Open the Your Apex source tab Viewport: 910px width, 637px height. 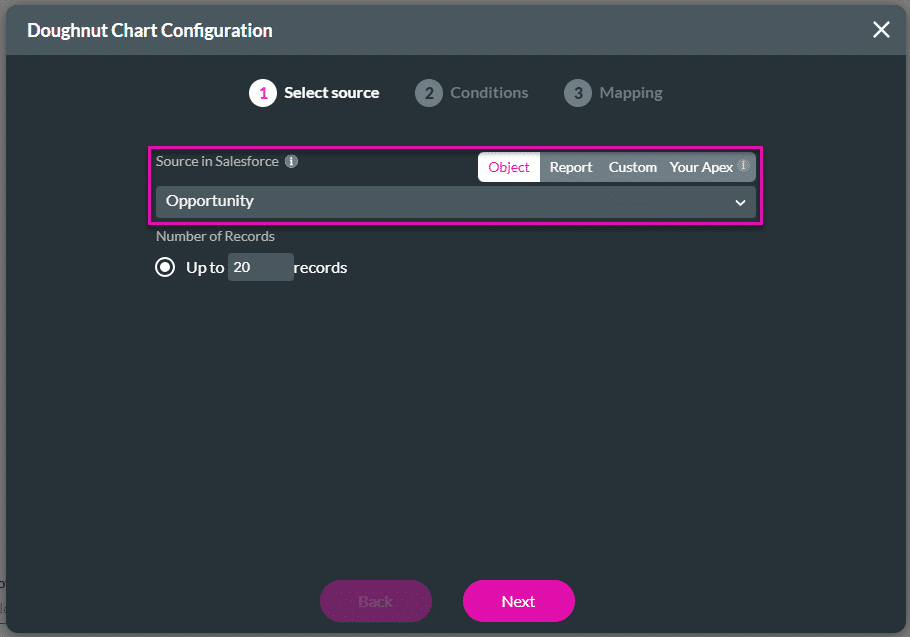click(700, 167)
